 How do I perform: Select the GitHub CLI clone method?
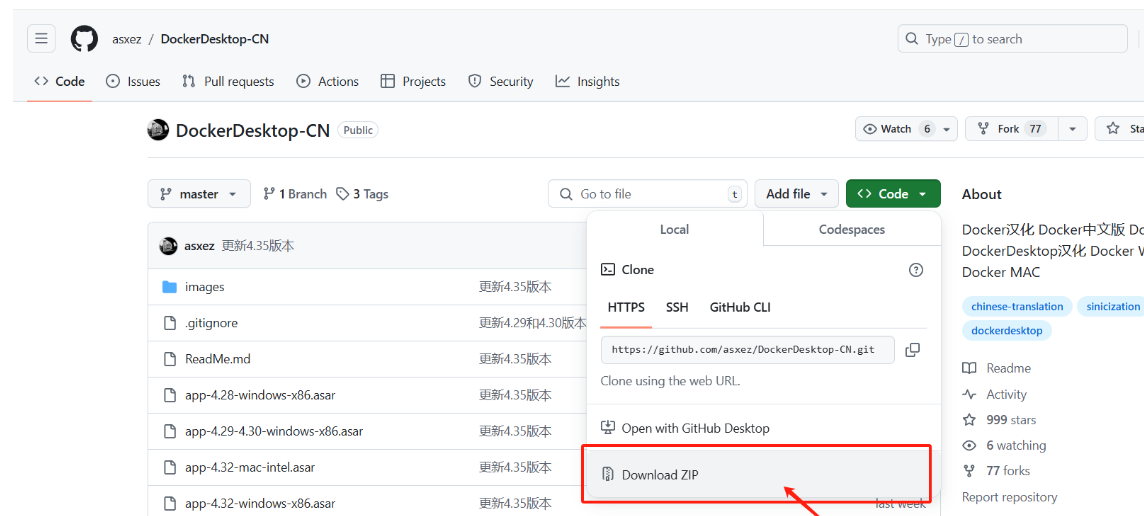click(x=740, y=307)
